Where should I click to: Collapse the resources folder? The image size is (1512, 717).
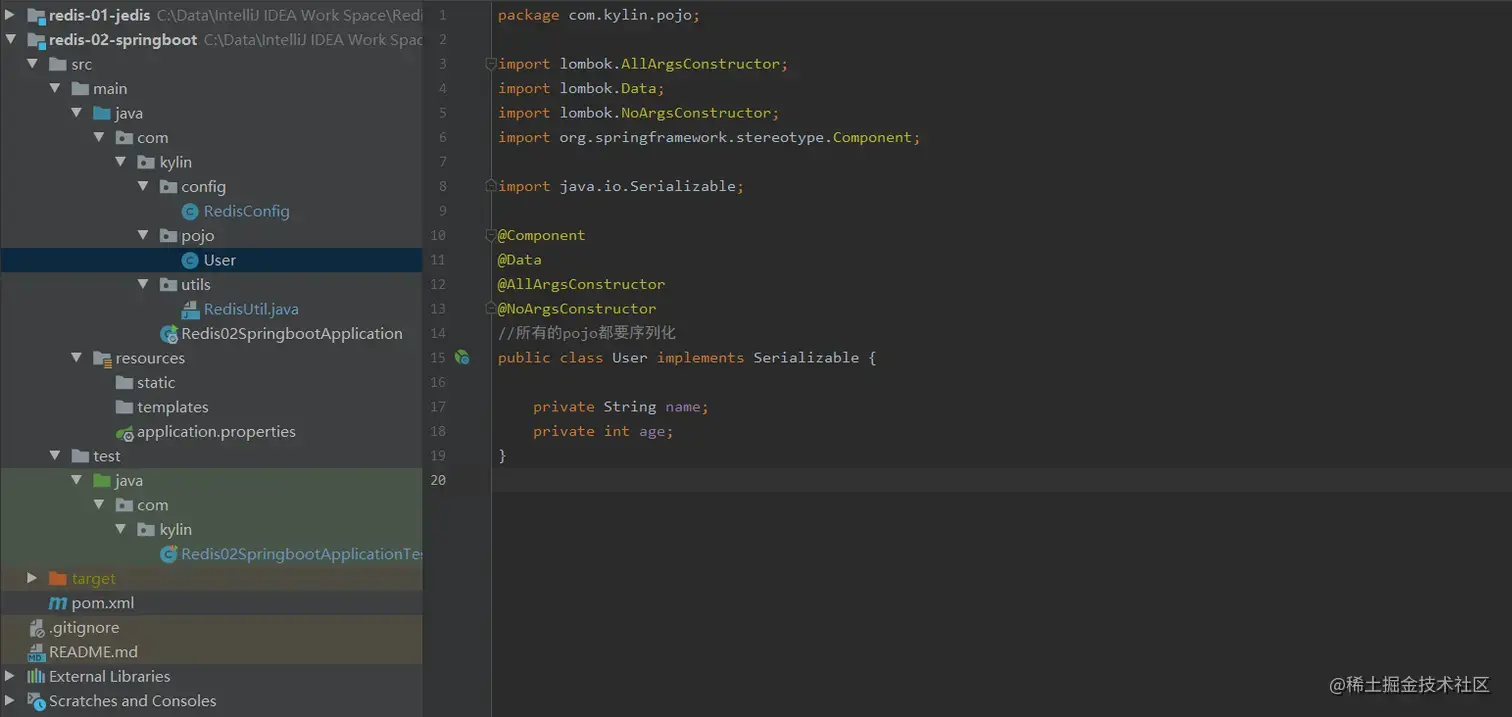click(77, 358)
